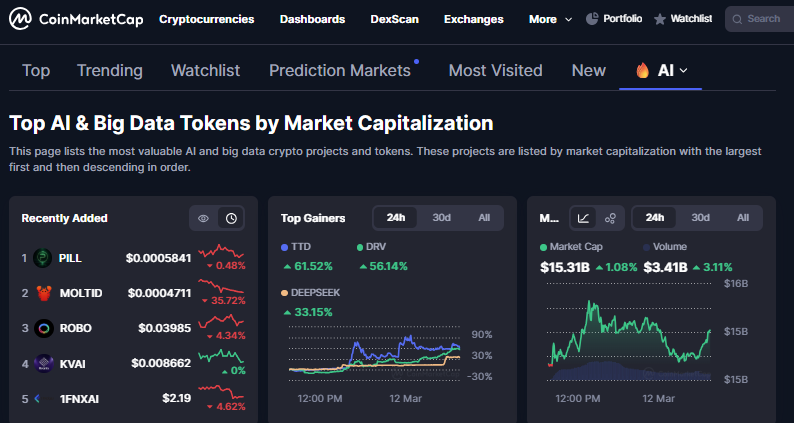Go to Prediction Markets tab
This screenshot has height=423, width=794.
pyautogui.click(x=340, y=70)
